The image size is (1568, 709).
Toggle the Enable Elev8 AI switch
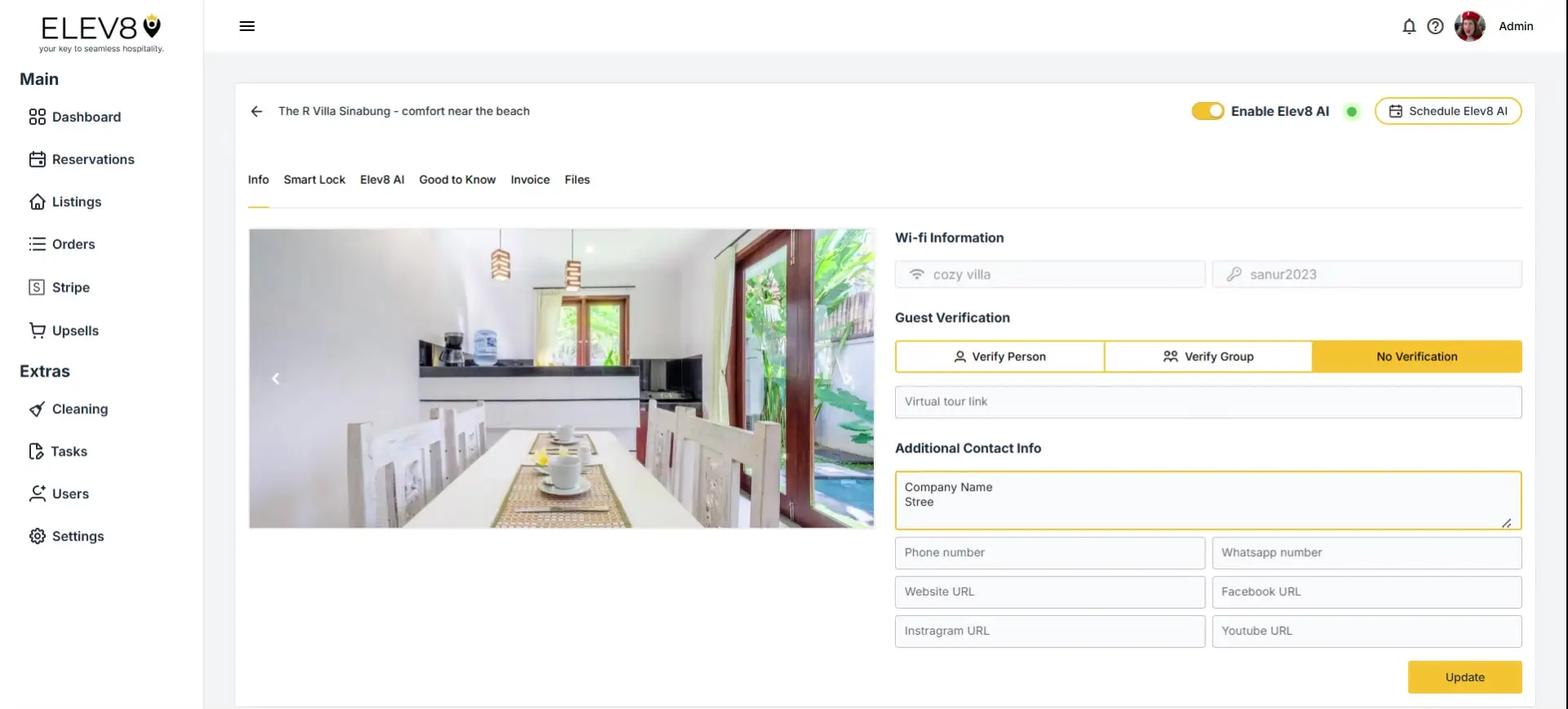click(x=1207, y=111)
